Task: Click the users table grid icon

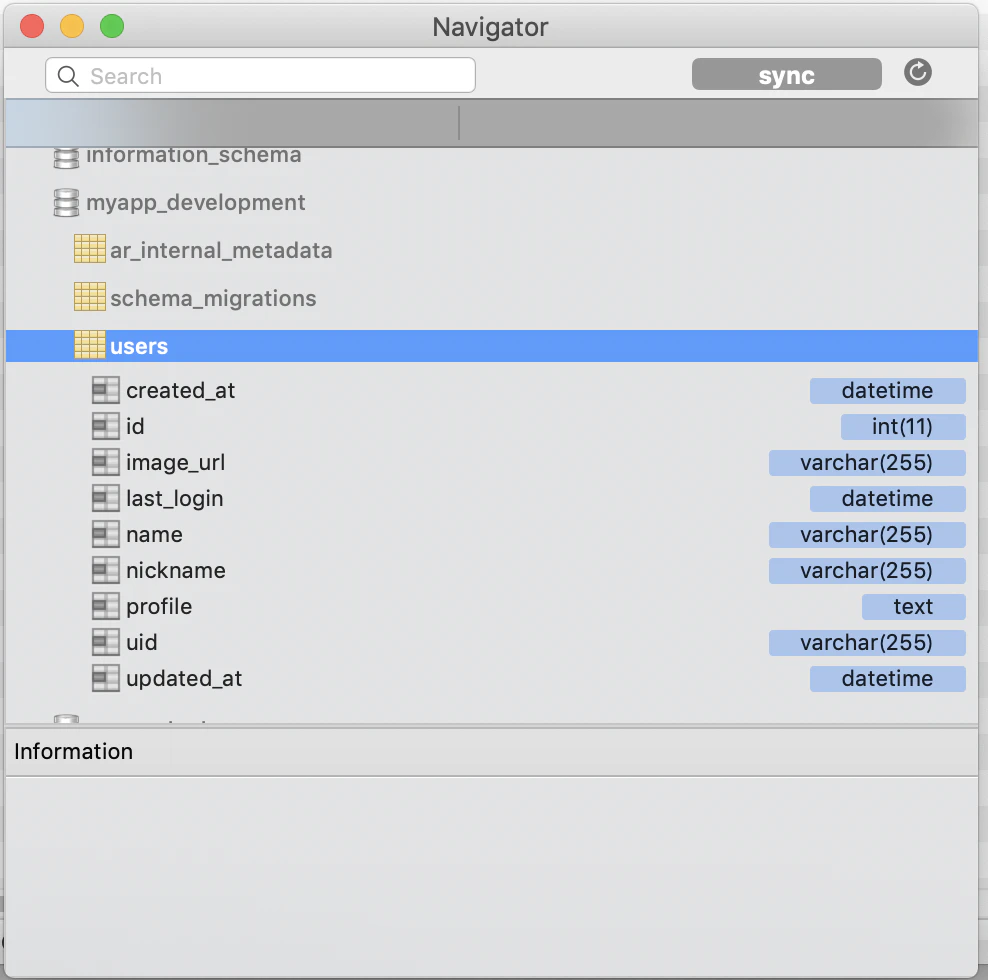Action: 89,345
